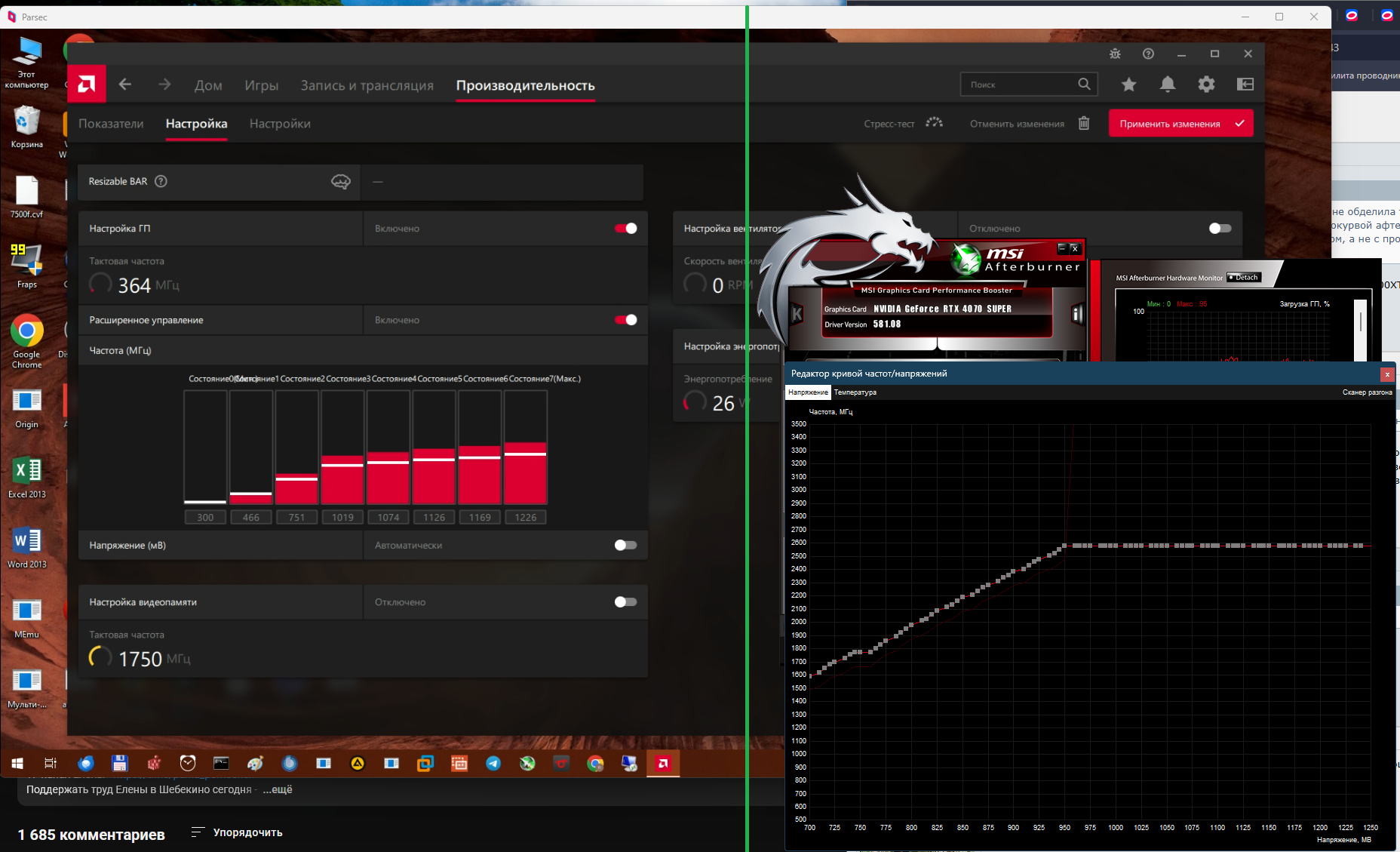Click the Состояние 7 (Макс.) frequency slider handle
The height and width of the screenshot is (852, 1400).
(x=525, y=454)
